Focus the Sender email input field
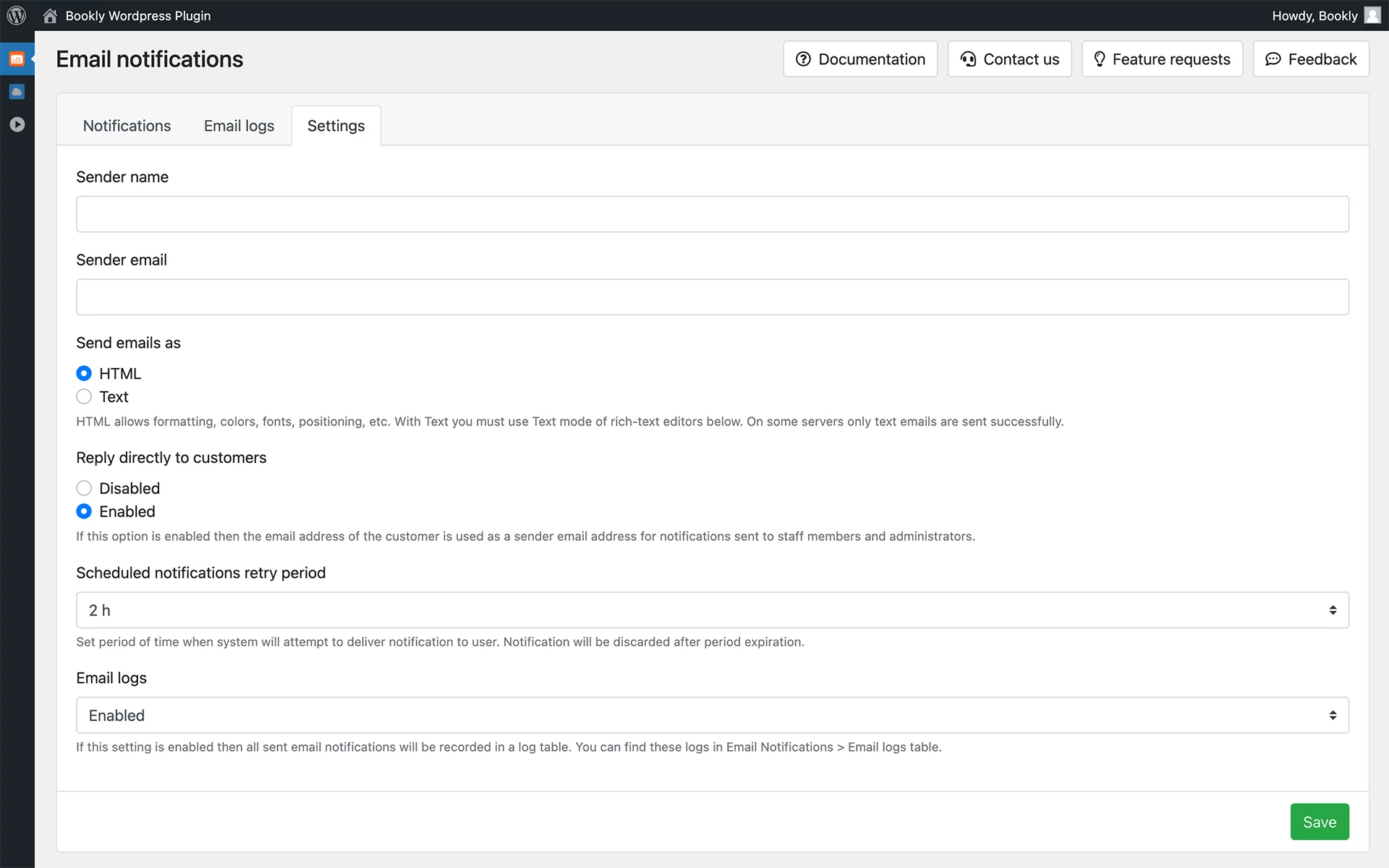The image size is (1389, 868). pos(712,297)
